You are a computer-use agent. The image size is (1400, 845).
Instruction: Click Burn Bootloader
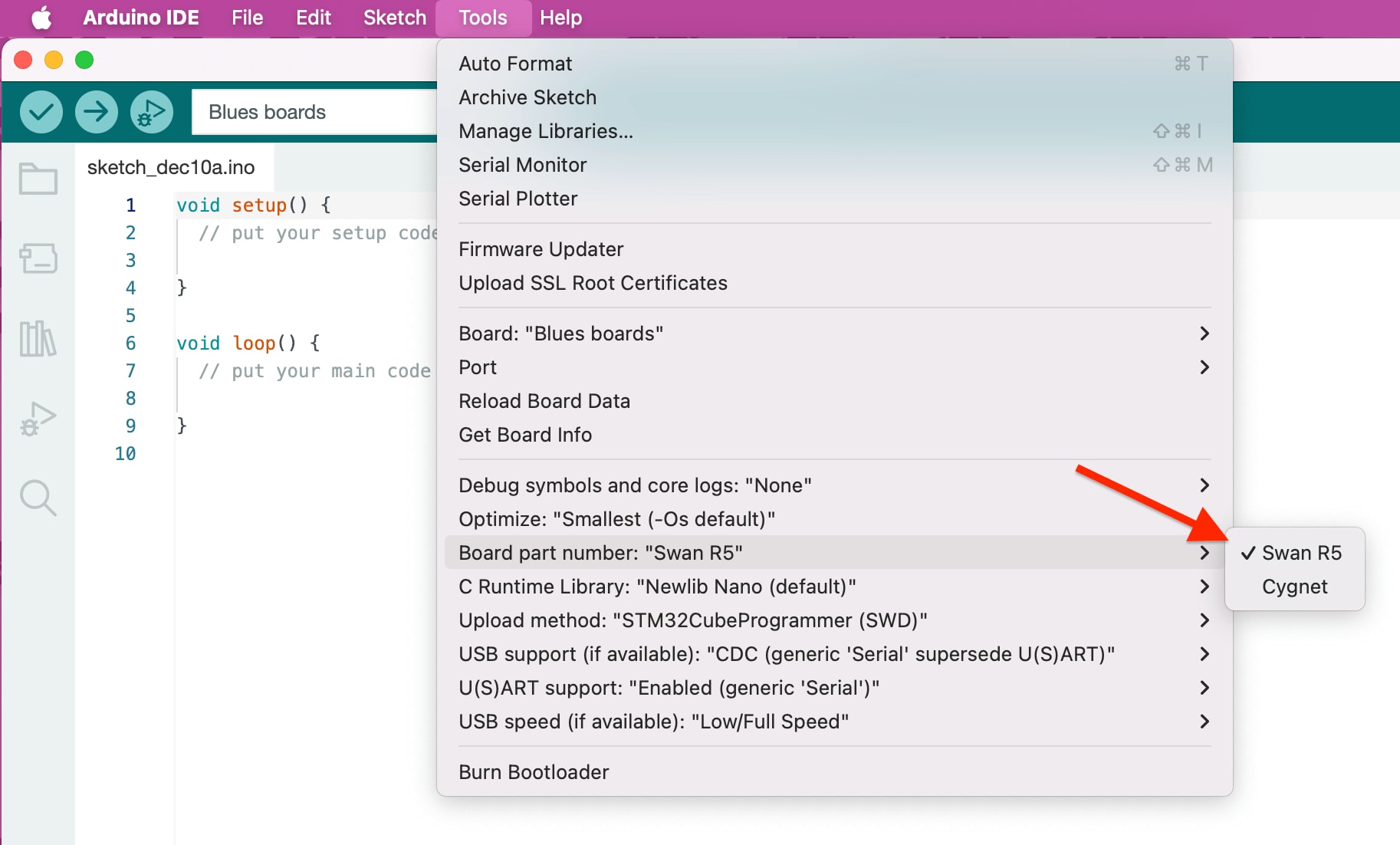(834, 772)
